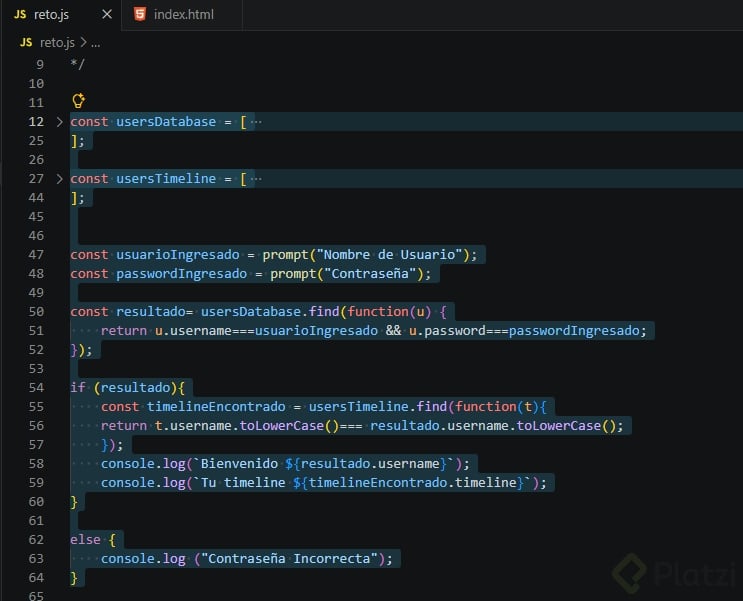Click the lightbulb code action icon
743x601 pixels.
pyautogui.click(x=78, y=100)
